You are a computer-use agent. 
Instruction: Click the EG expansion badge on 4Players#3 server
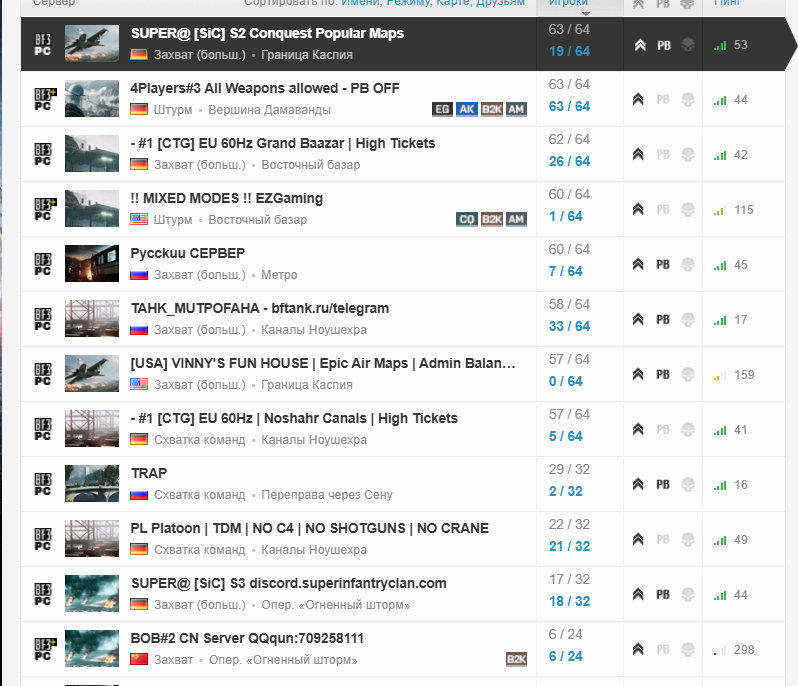(442, 109)
